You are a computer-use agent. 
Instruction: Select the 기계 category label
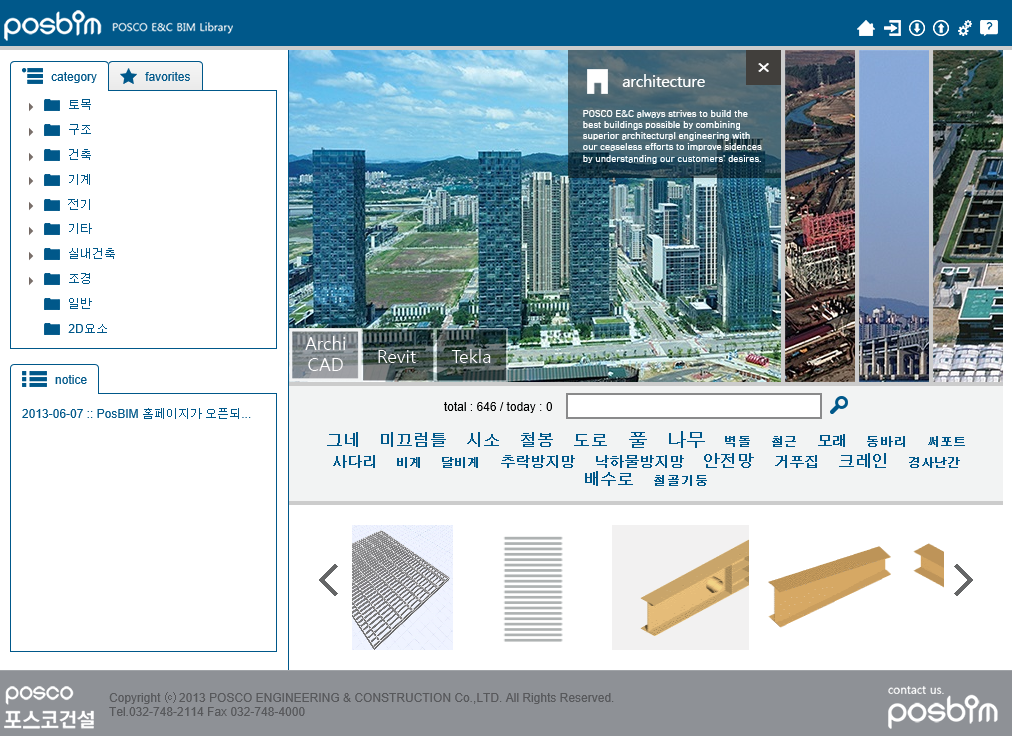pos(80,179)
